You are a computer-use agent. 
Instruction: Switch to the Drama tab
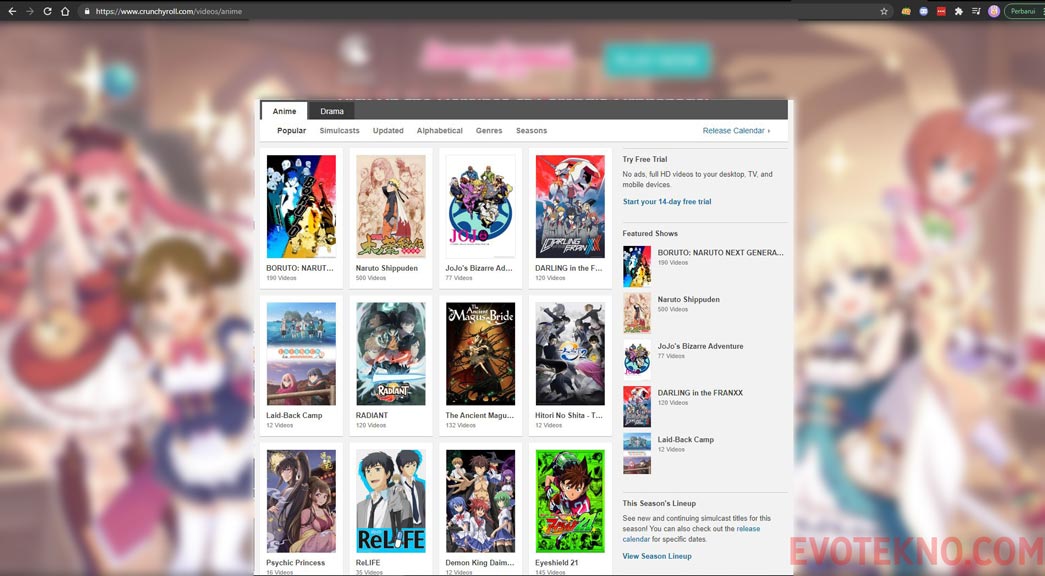click(x=332, y=111)
